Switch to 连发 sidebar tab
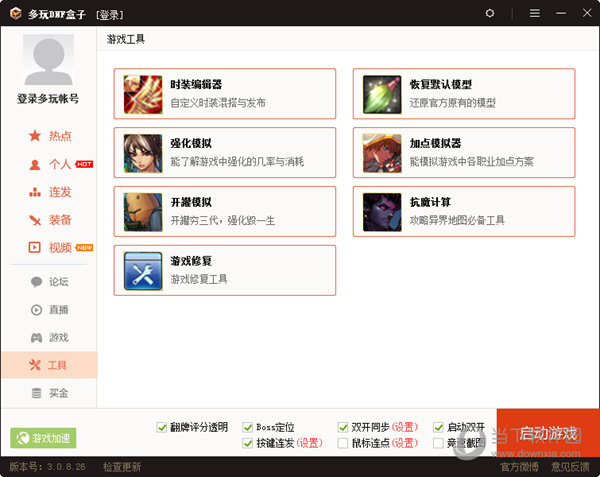 50,192
